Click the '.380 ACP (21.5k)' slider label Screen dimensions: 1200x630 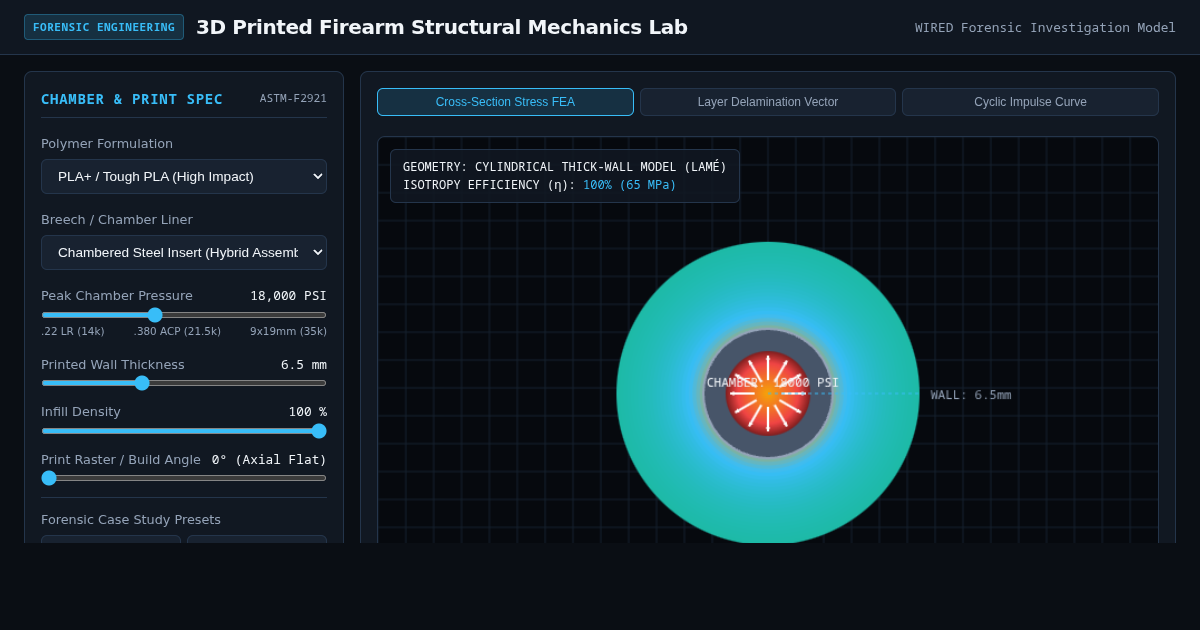178,332
